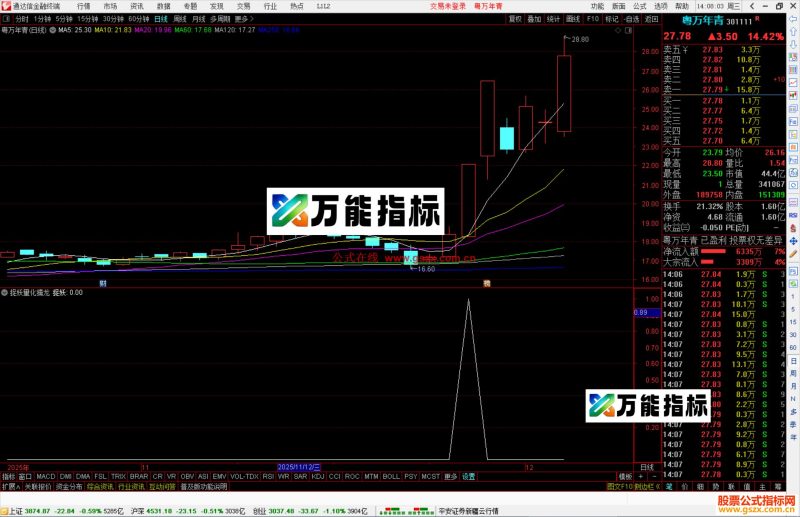This screenshot has width=800, height=517.
Task: Open the 发现 menu
Action: pos(217,6)
